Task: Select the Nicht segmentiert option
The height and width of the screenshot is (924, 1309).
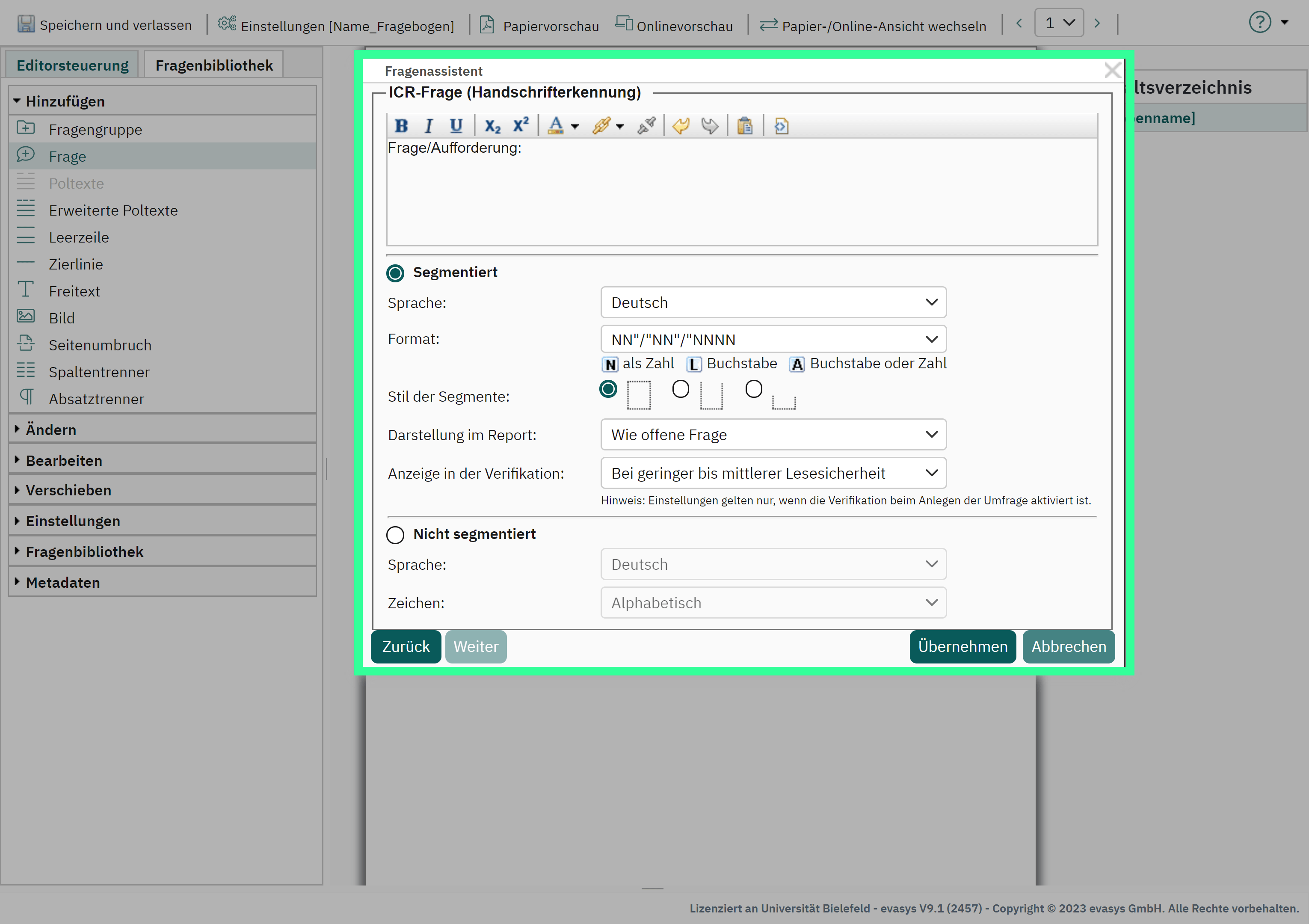Action: pyautogui.click(x=395, y=535)
